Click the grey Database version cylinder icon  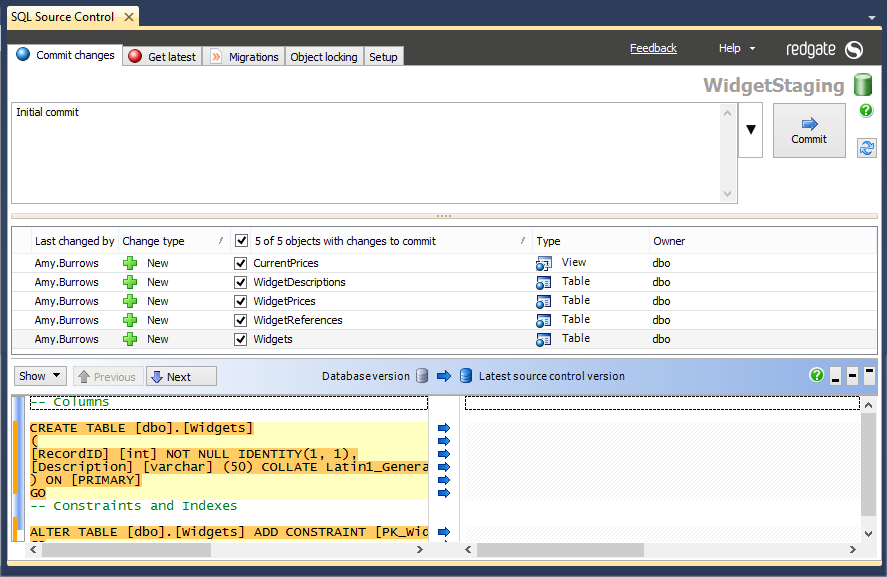(422, 376)
